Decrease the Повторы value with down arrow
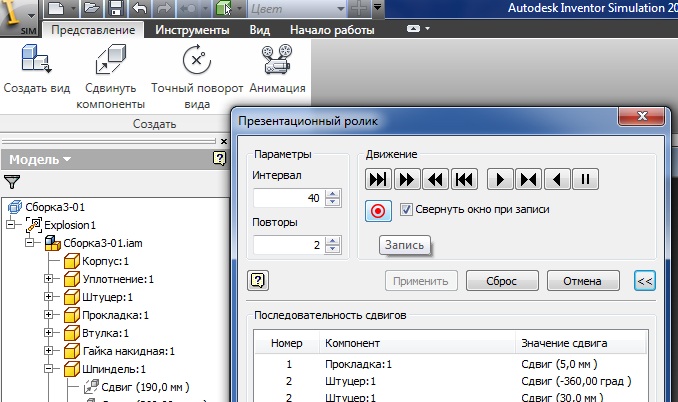The height and width of the screenshot is (402, 678). coord(333,249)
